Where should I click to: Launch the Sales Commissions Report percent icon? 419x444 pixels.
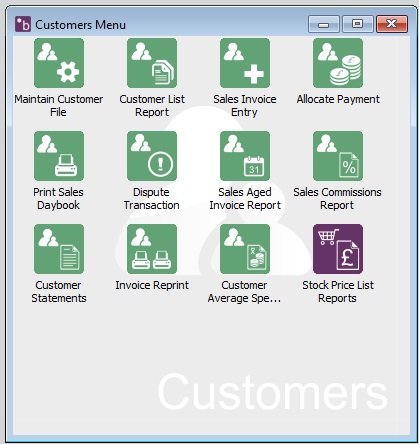(x=338, y=156)
